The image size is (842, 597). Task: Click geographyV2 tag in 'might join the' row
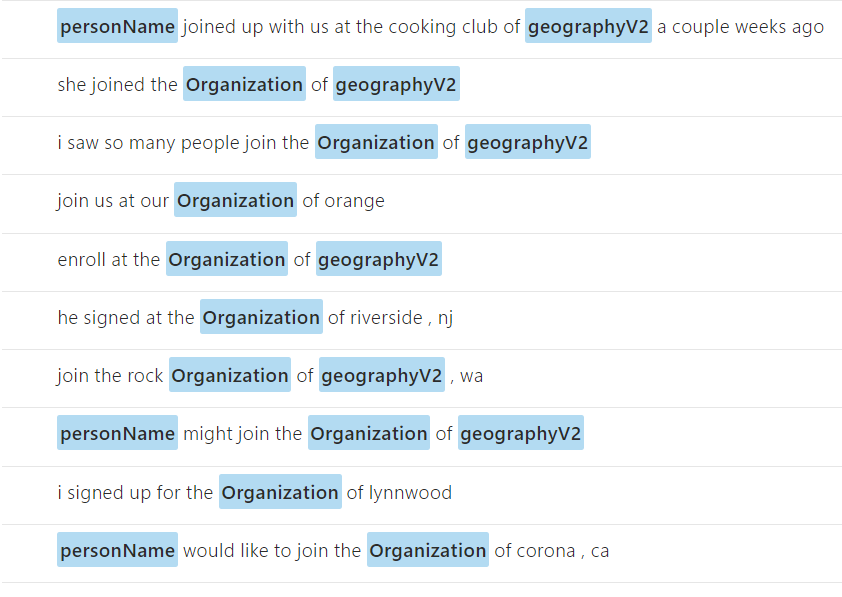point(521,433)
